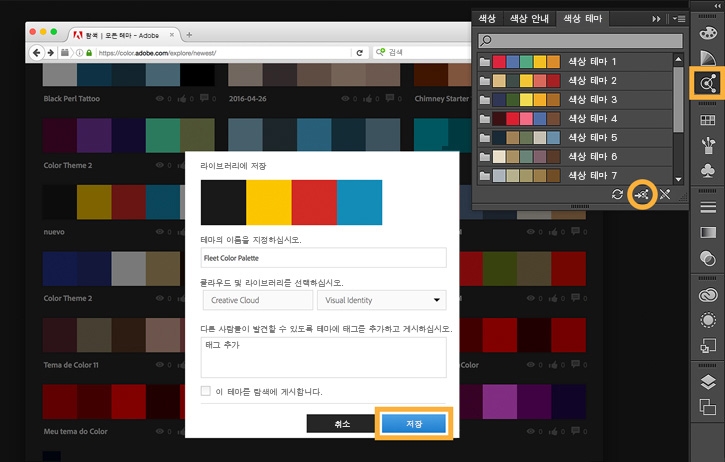Go back in the browser
Viewport: 725px width, 462px height.
(x=37, y=53)
